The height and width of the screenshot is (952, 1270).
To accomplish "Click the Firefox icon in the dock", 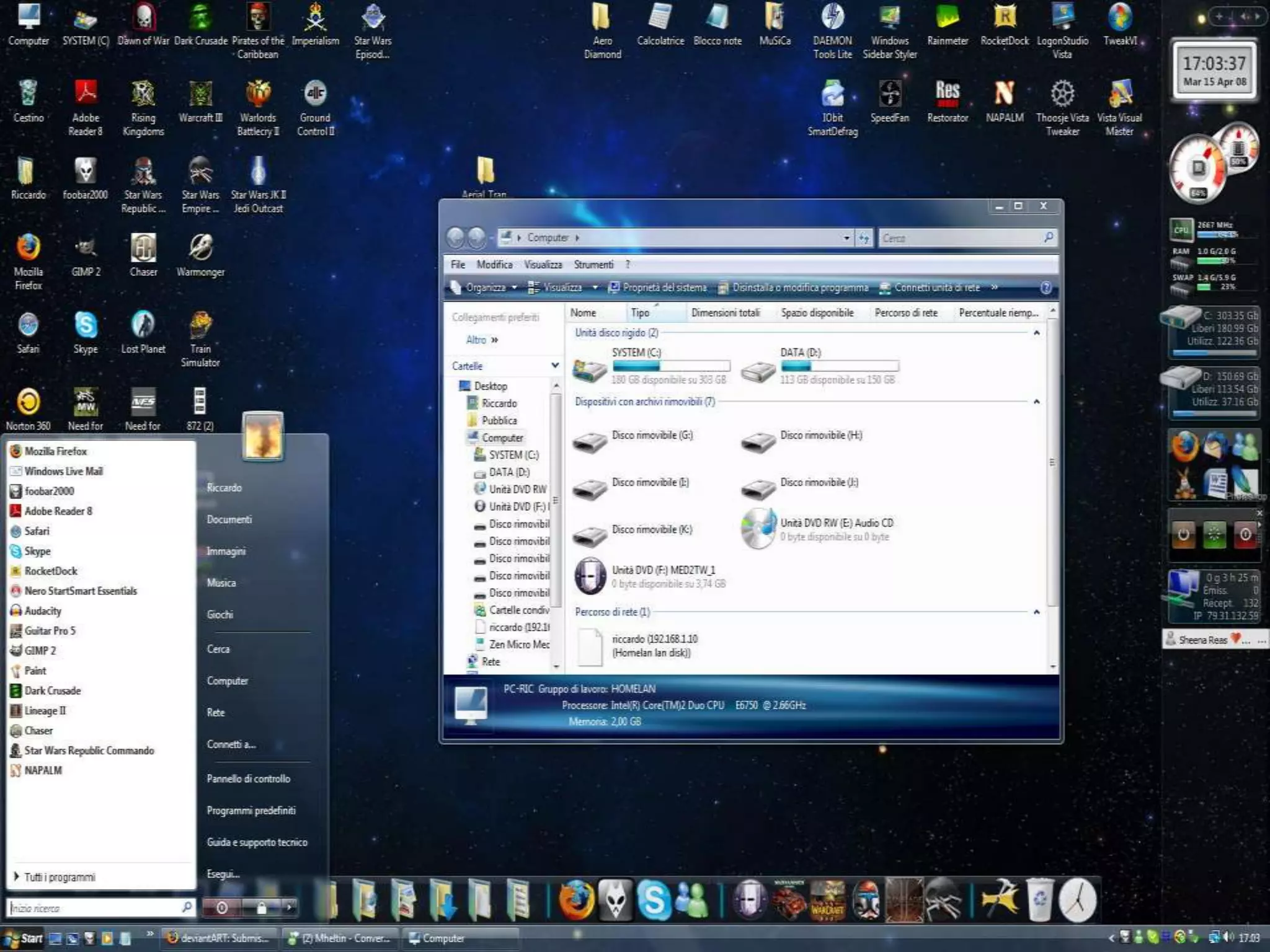I will coord(577,900).
